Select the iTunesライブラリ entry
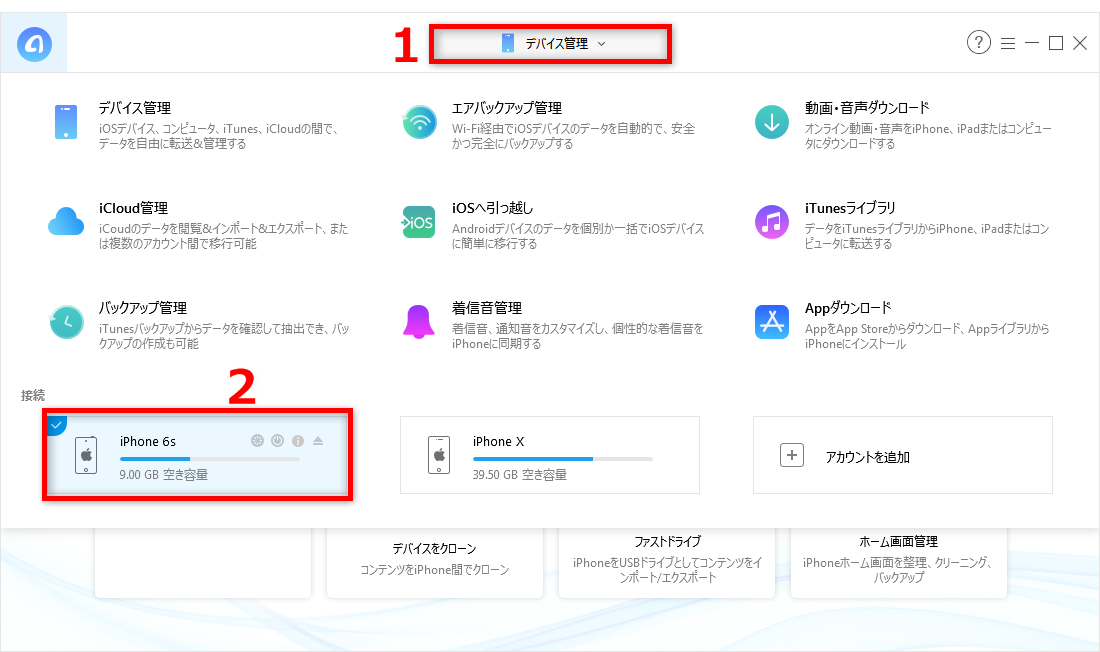1100x652 pixels. pyautogui.click(x=850, y=208)
